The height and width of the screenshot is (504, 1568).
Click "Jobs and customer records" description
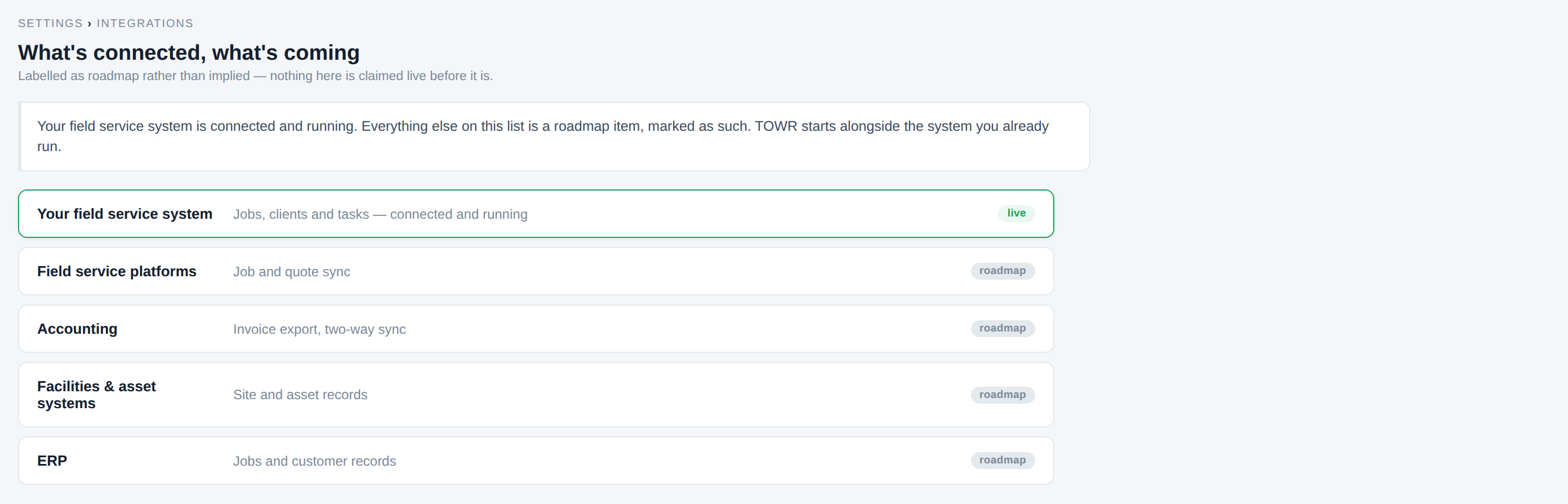tap(315, 461)
